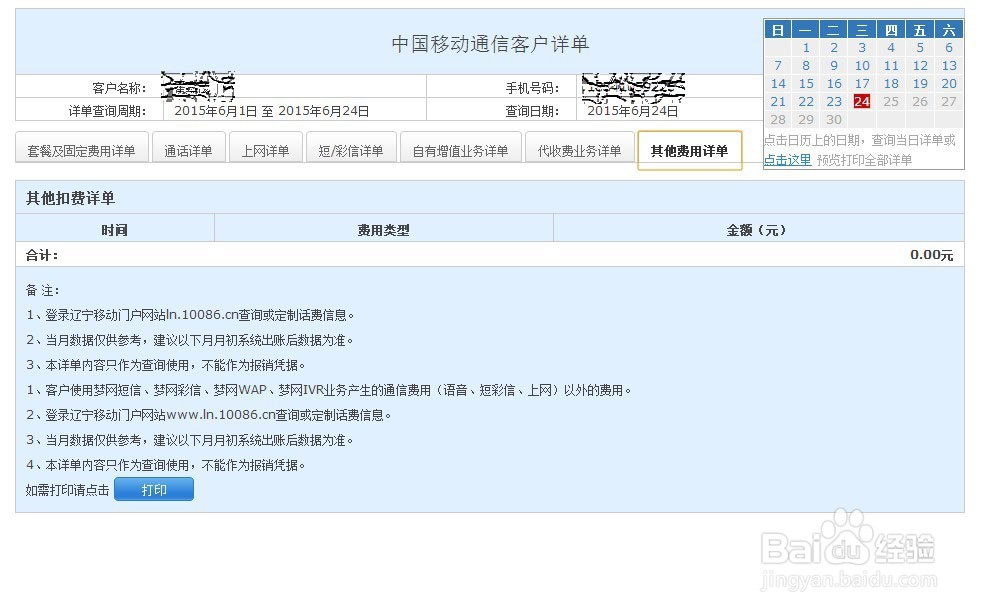Image resolution: width=992 pixels, height=614 pixels.
Task: Select calendar date 21
Action: click(x=778, y=102)
